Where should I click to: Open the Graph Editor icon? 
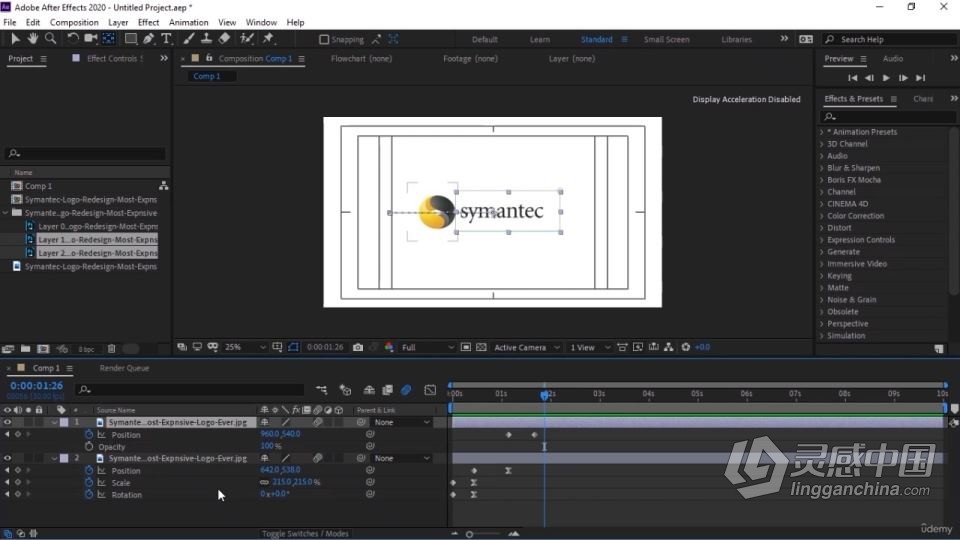[x=430, y=389]
